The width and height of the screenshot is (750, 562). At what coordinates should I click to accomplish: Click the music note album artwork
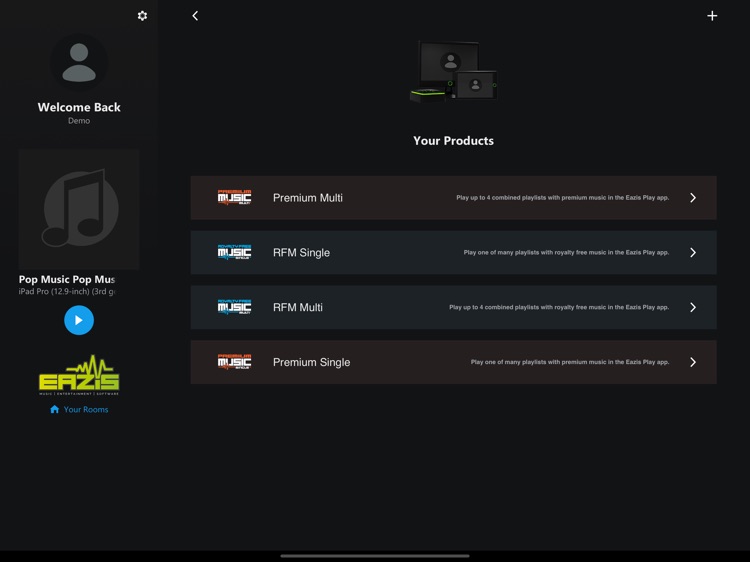point(79,209)
